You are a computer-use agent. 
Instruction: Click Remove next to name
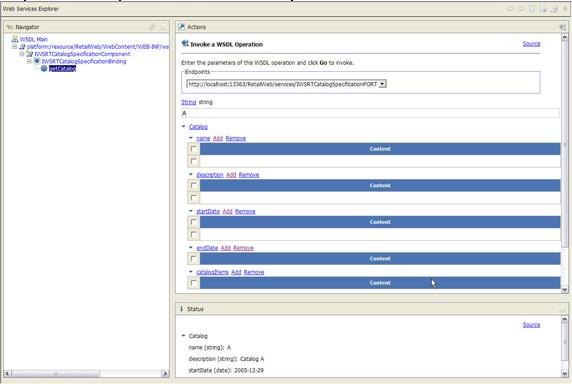click(x=236, y=138)
